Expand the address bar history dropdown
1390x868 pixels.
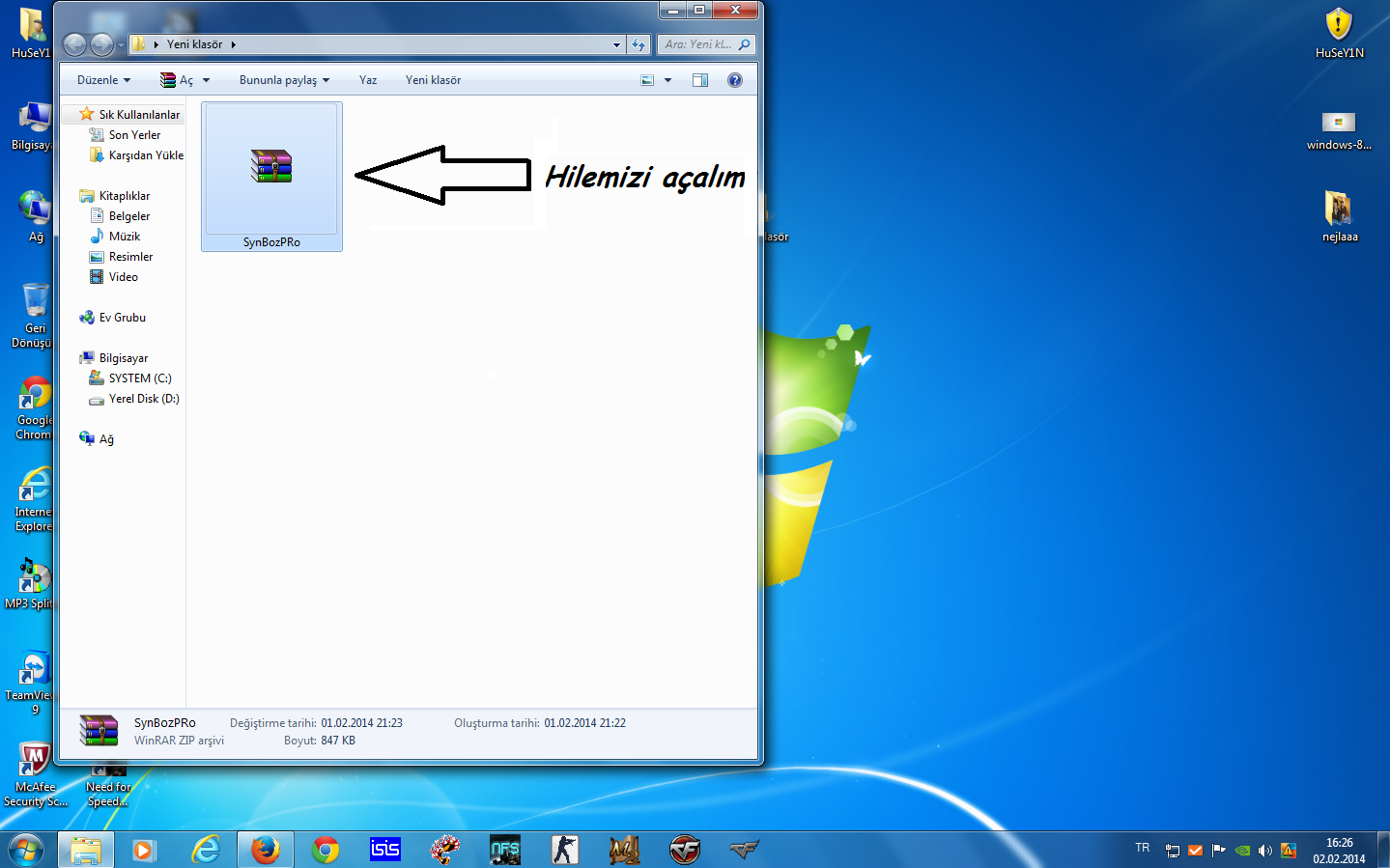click(616, 44)
